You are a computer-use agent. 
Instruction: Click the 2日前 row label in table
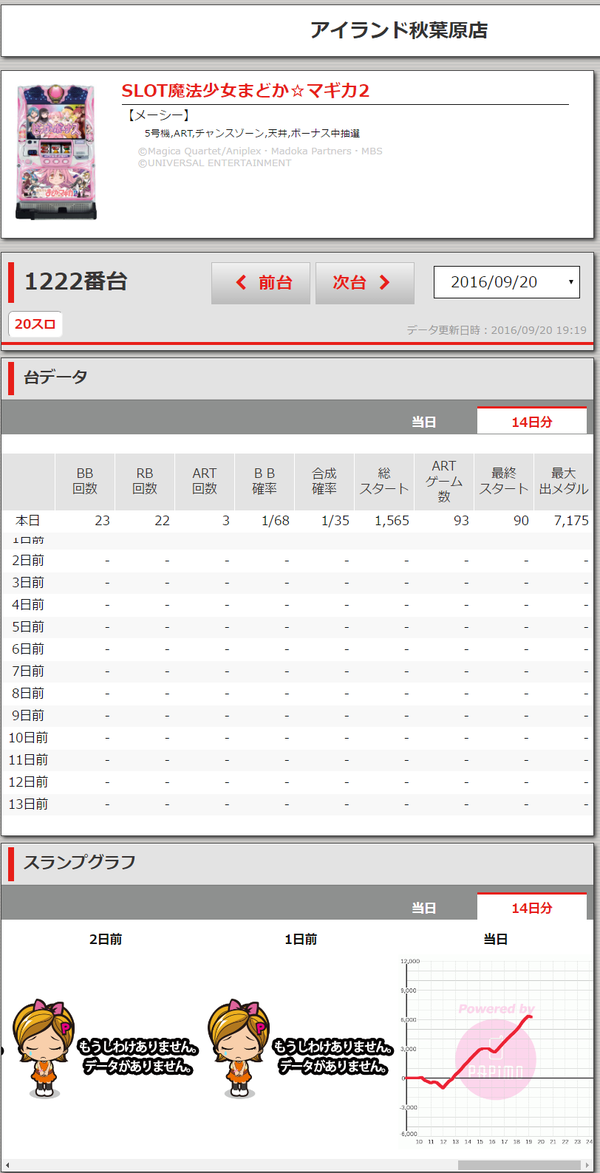28,560
